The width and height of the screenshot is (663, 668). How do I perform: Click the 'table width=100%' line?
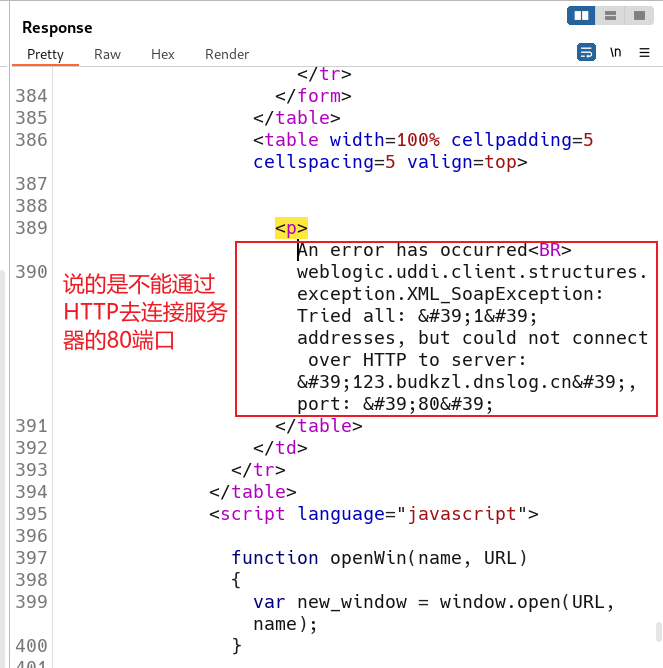click(423, 140)
